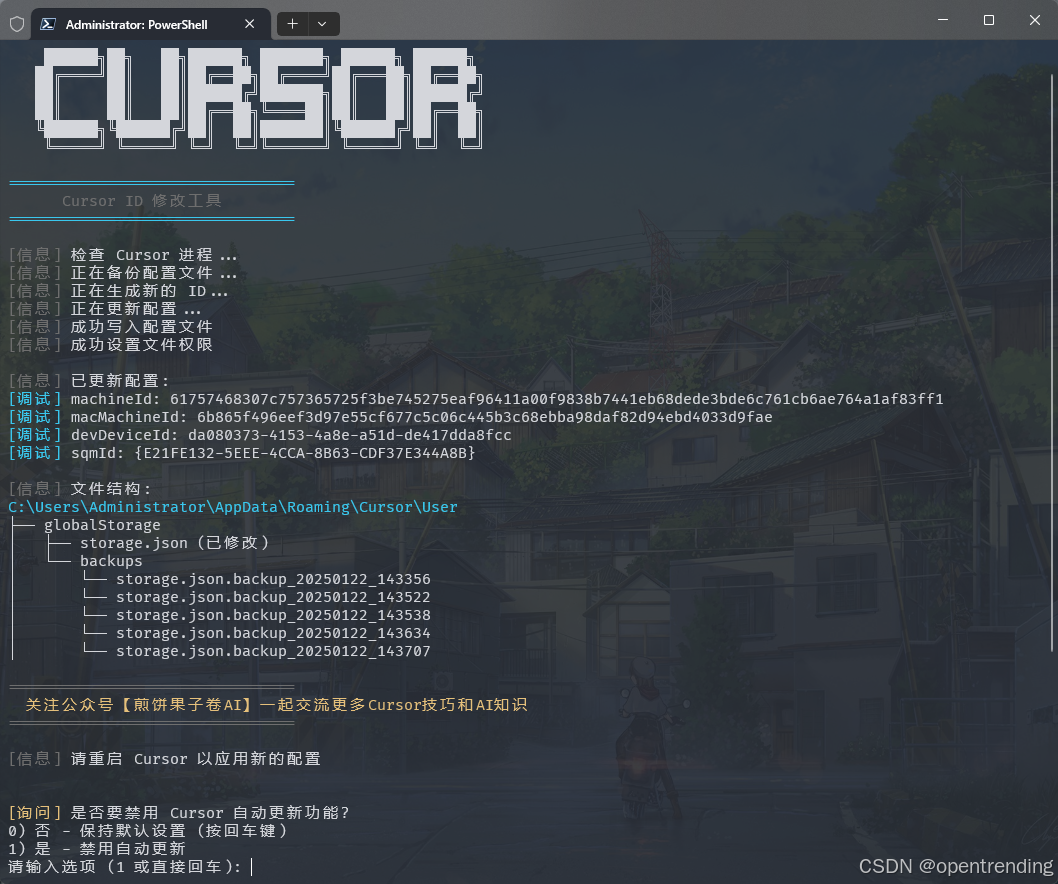1058x884 pixels.
Task: Close the Administrator: PowerShell tab
Action: 250,24
